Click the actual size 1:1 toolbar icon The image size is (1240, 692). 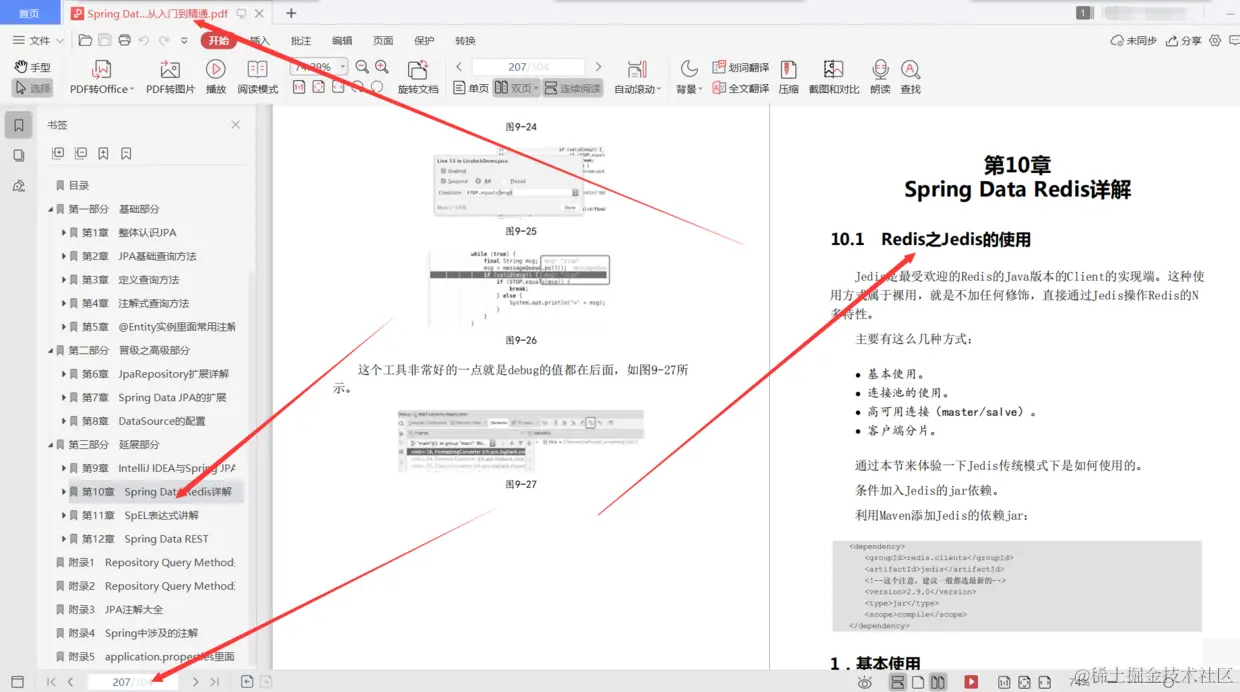298,88
